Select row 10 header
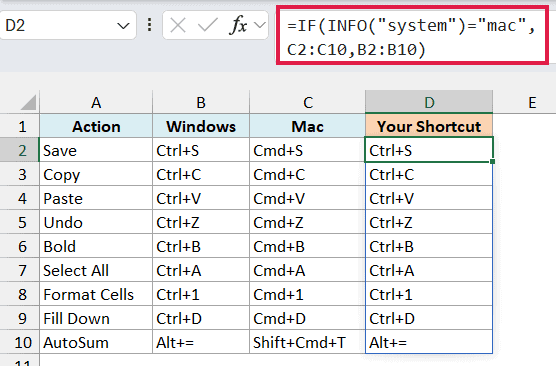Viewport: 556px width, 366px height. click(20, 342)
